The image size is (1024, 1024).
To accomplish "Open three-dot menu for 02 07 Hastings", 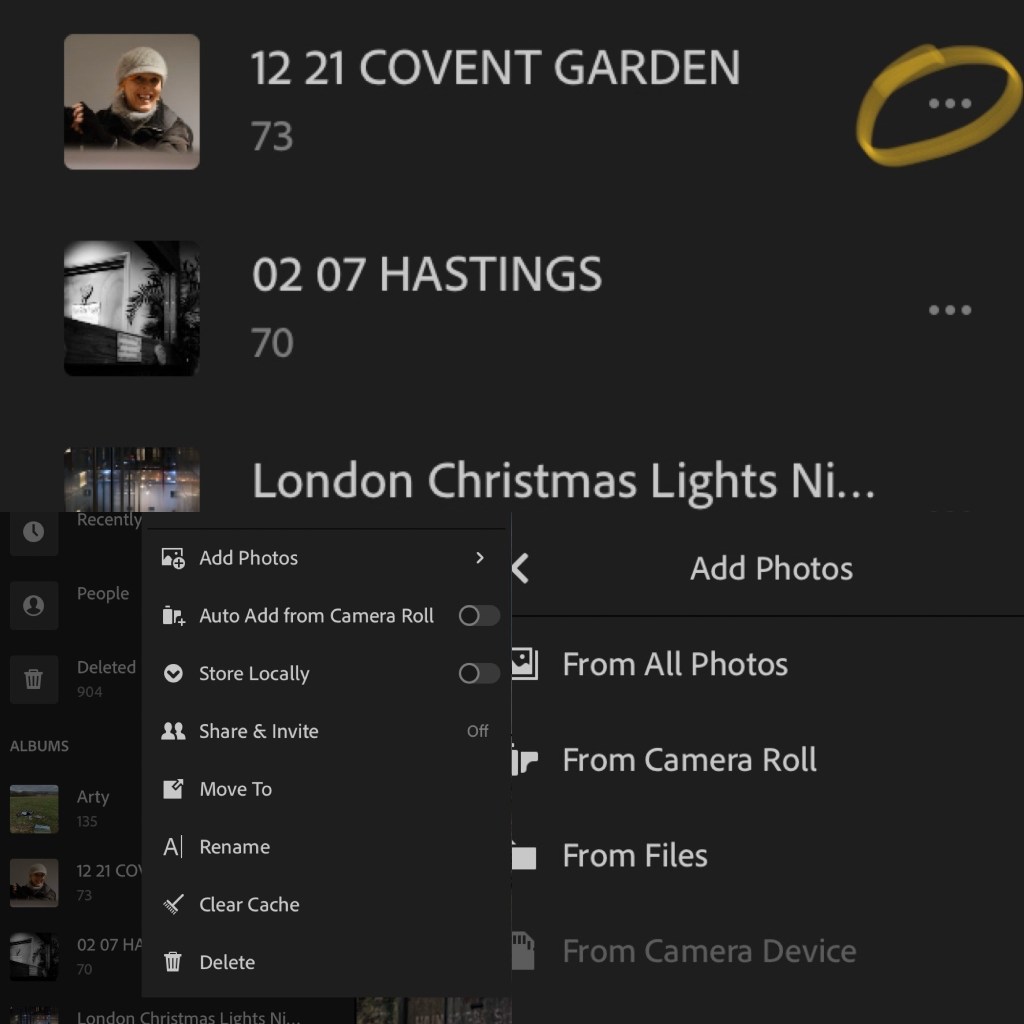I will click(949, 310).
